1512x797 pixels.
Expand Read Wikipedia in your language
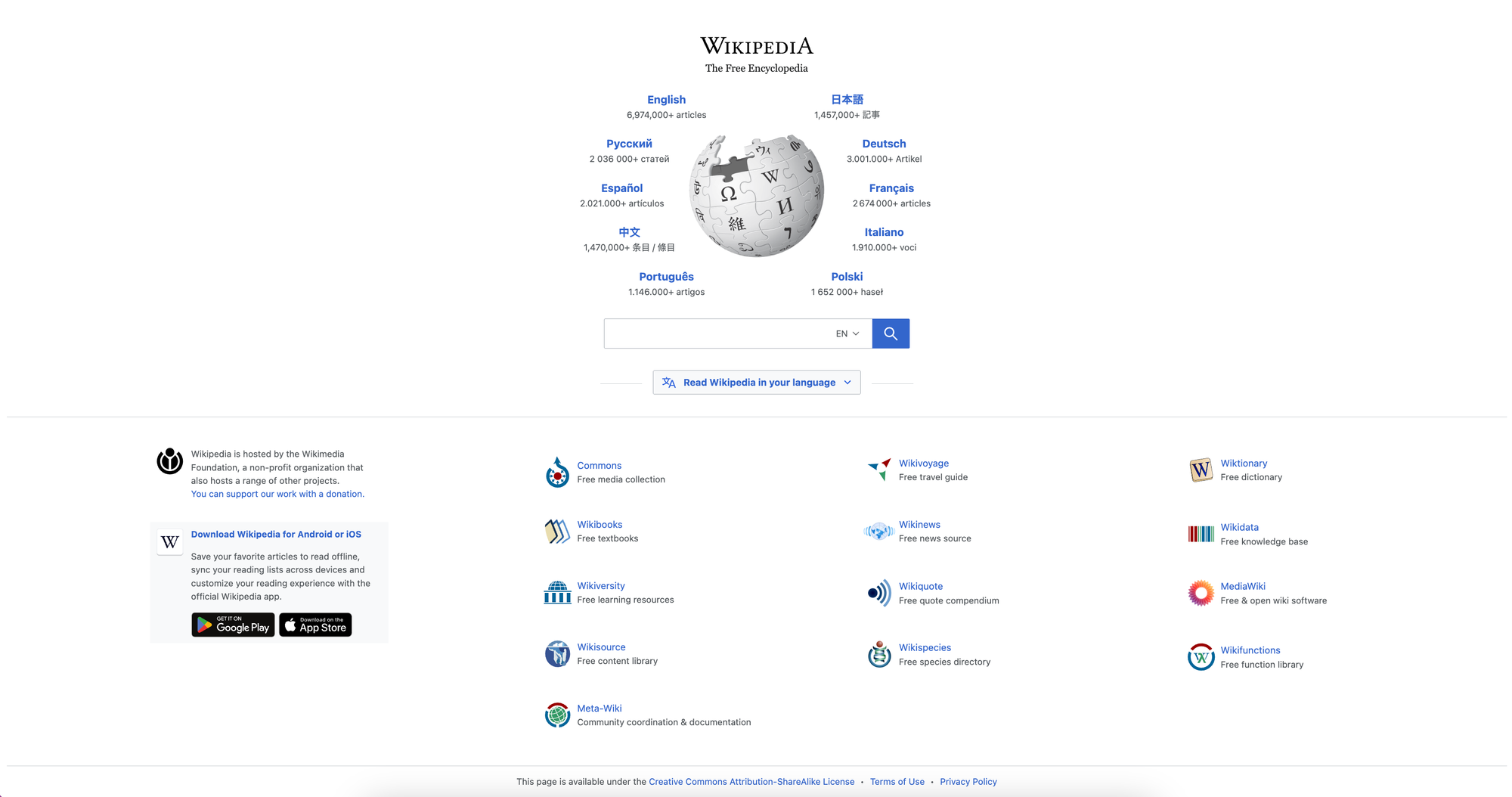tap(757, 383)
